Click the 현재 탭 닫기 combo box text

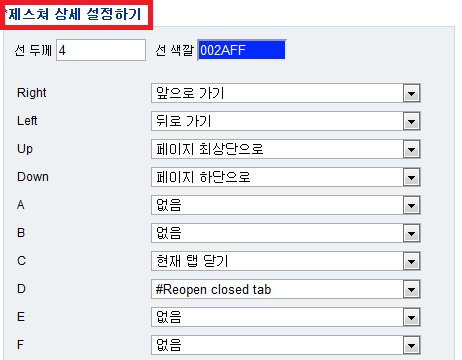(192, 261)
